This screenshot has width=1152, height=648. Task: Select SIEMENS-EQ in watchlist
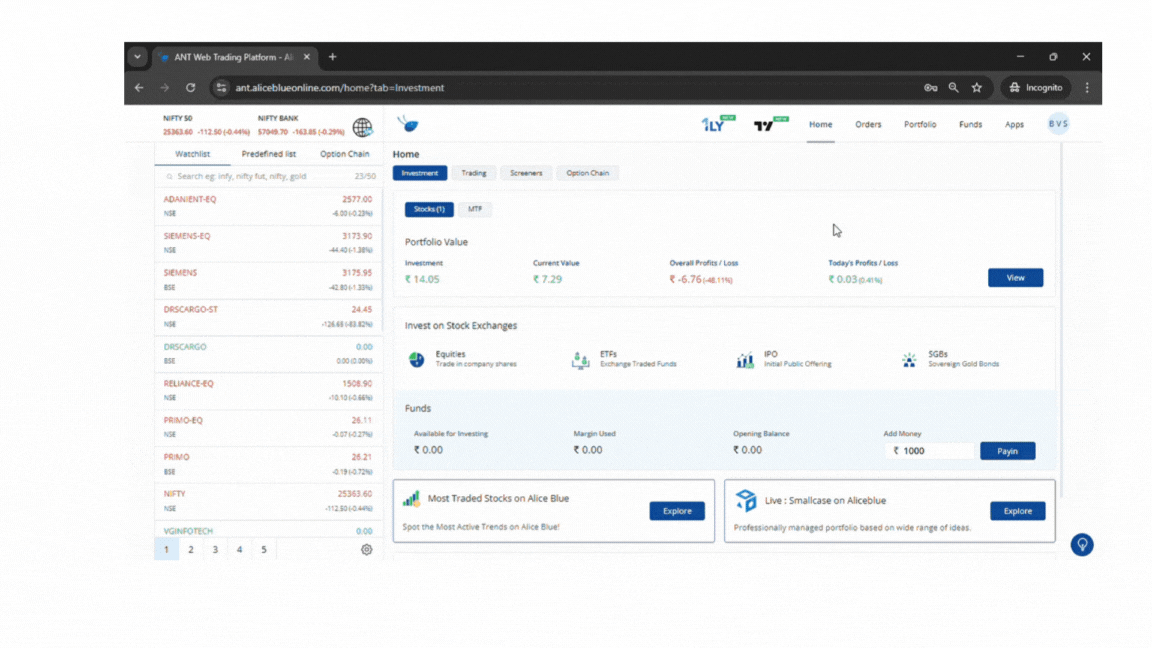pyautogui.click(x=268, y=243)
